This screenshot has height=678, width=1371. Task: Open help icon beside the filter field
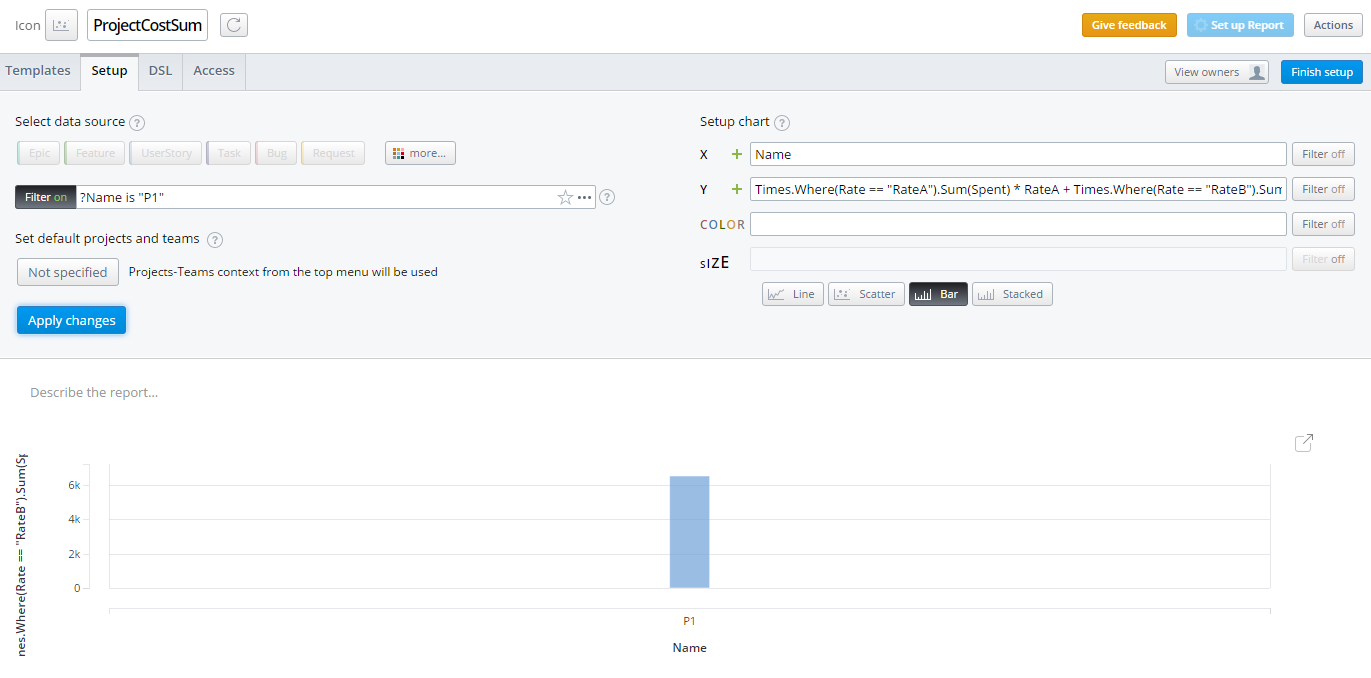(607, 198)
